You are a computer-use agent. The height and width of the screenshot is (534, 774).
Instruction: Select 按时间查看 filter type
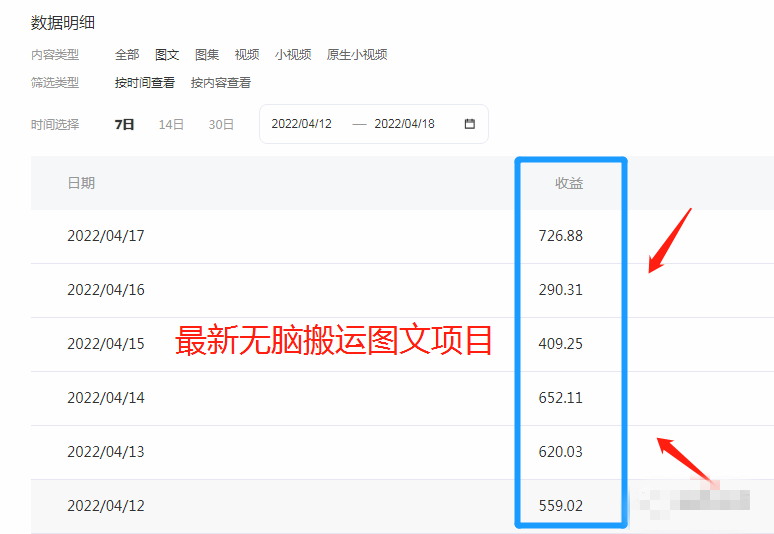[145, 83]
